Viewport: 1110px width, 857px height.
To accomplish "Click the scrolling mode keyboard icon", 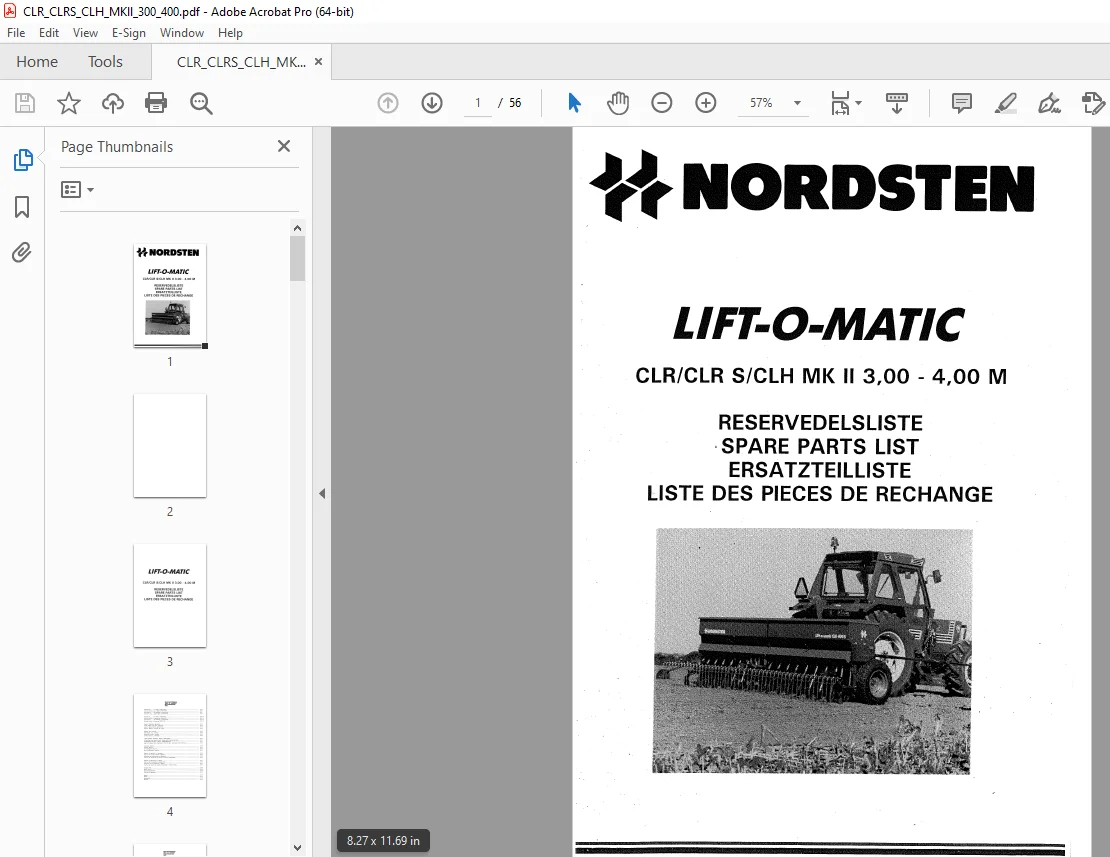I will coord(897,103).
